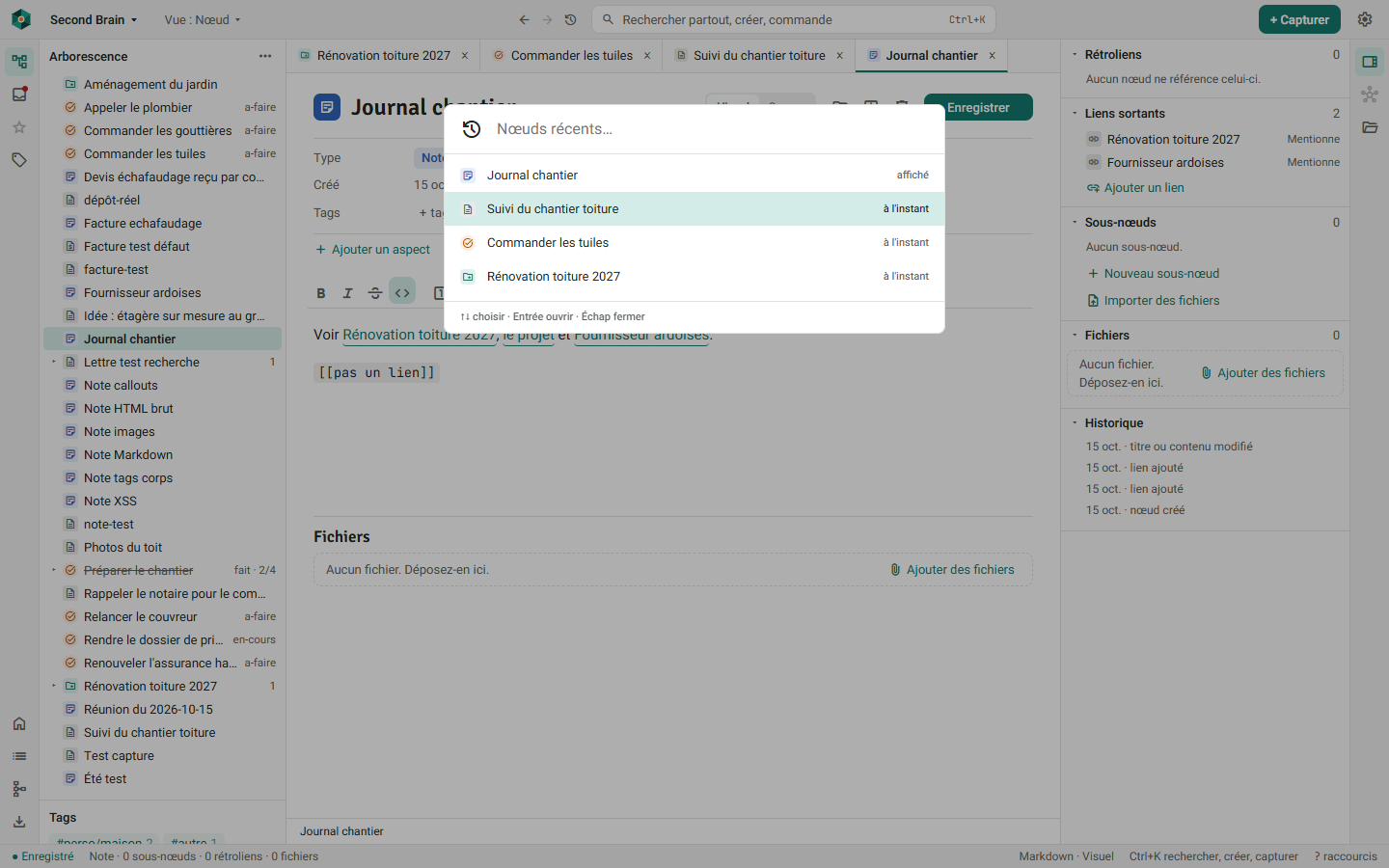The image size is (1389, 868).
Task: Switch to Rénovation toiture 2027 tab
Action: (383, 56)
